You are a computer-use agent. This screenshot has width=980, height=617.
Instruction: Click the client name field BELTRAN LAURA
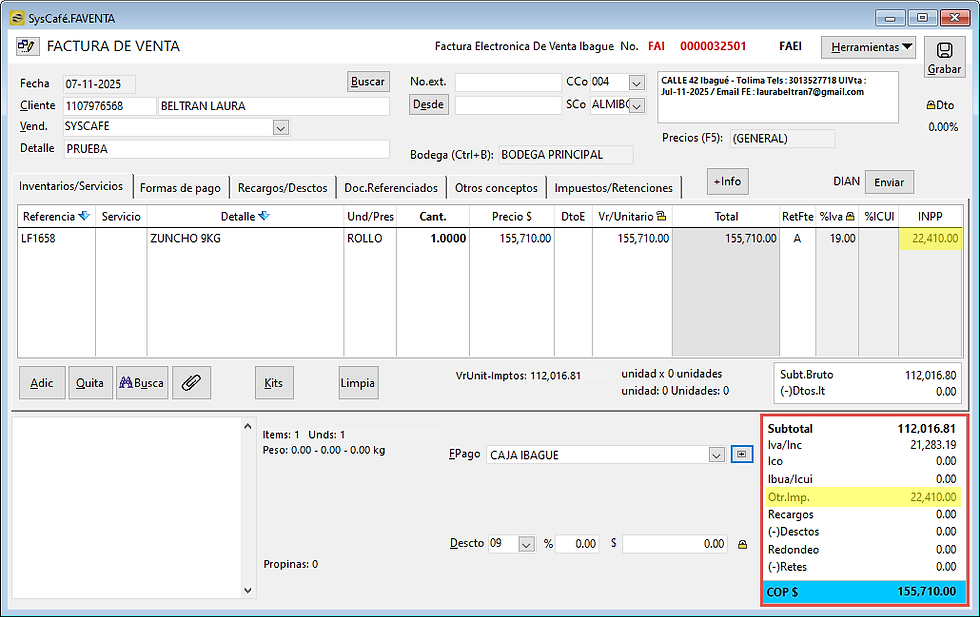coord(273,106)
